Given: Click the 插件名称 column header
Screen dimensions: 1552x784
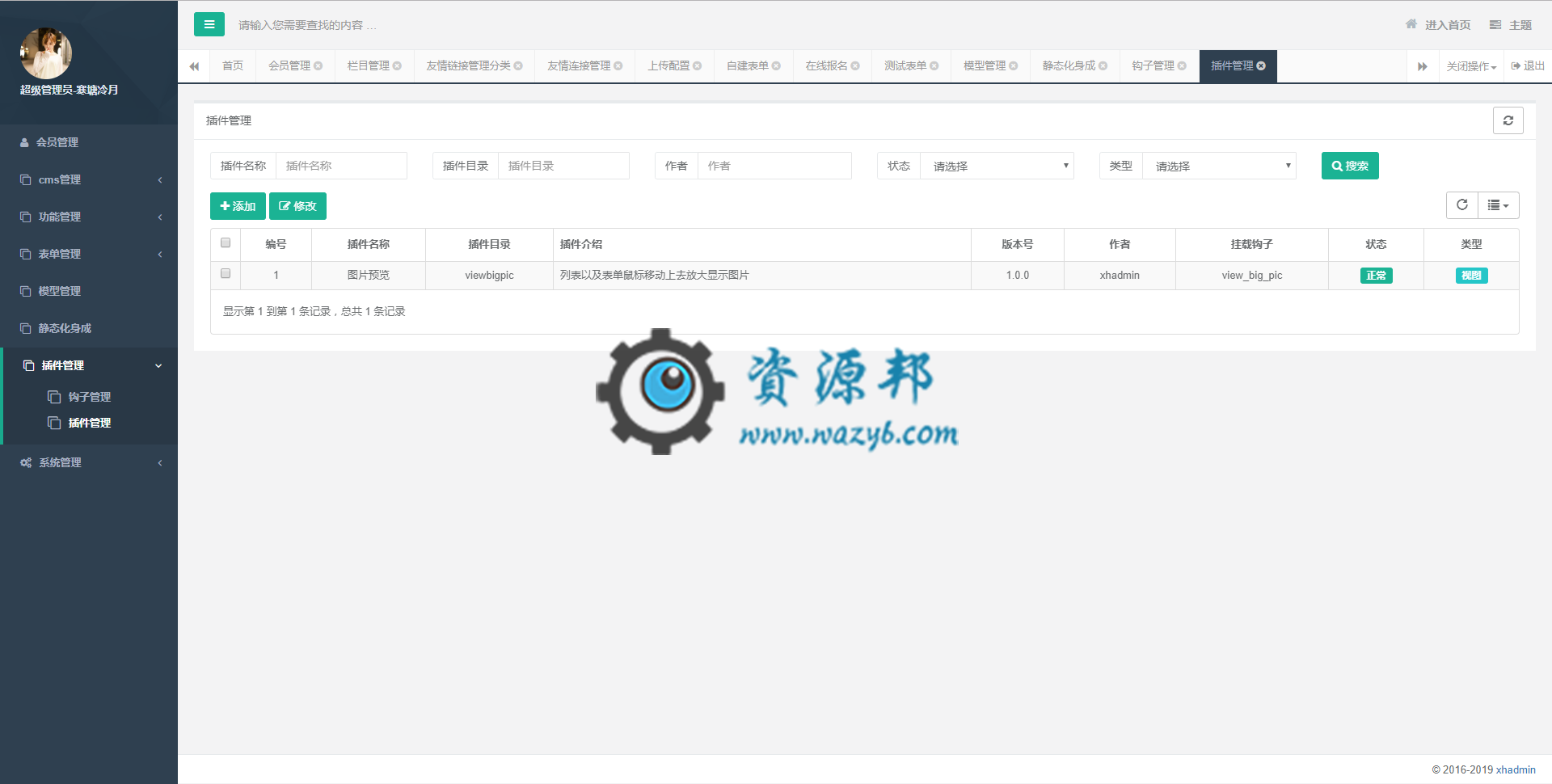Looking at the screenshot, I should tap(368, 244).
